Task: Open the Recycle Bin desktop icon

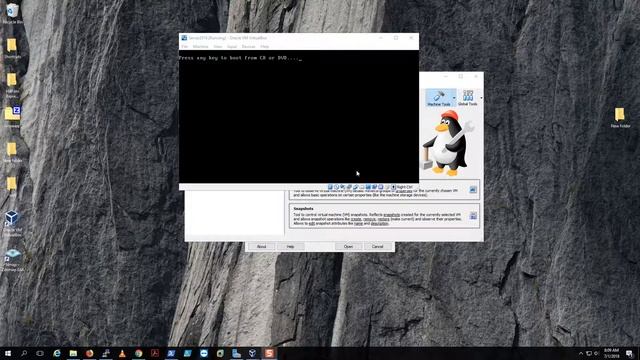Action: point(12,13)
